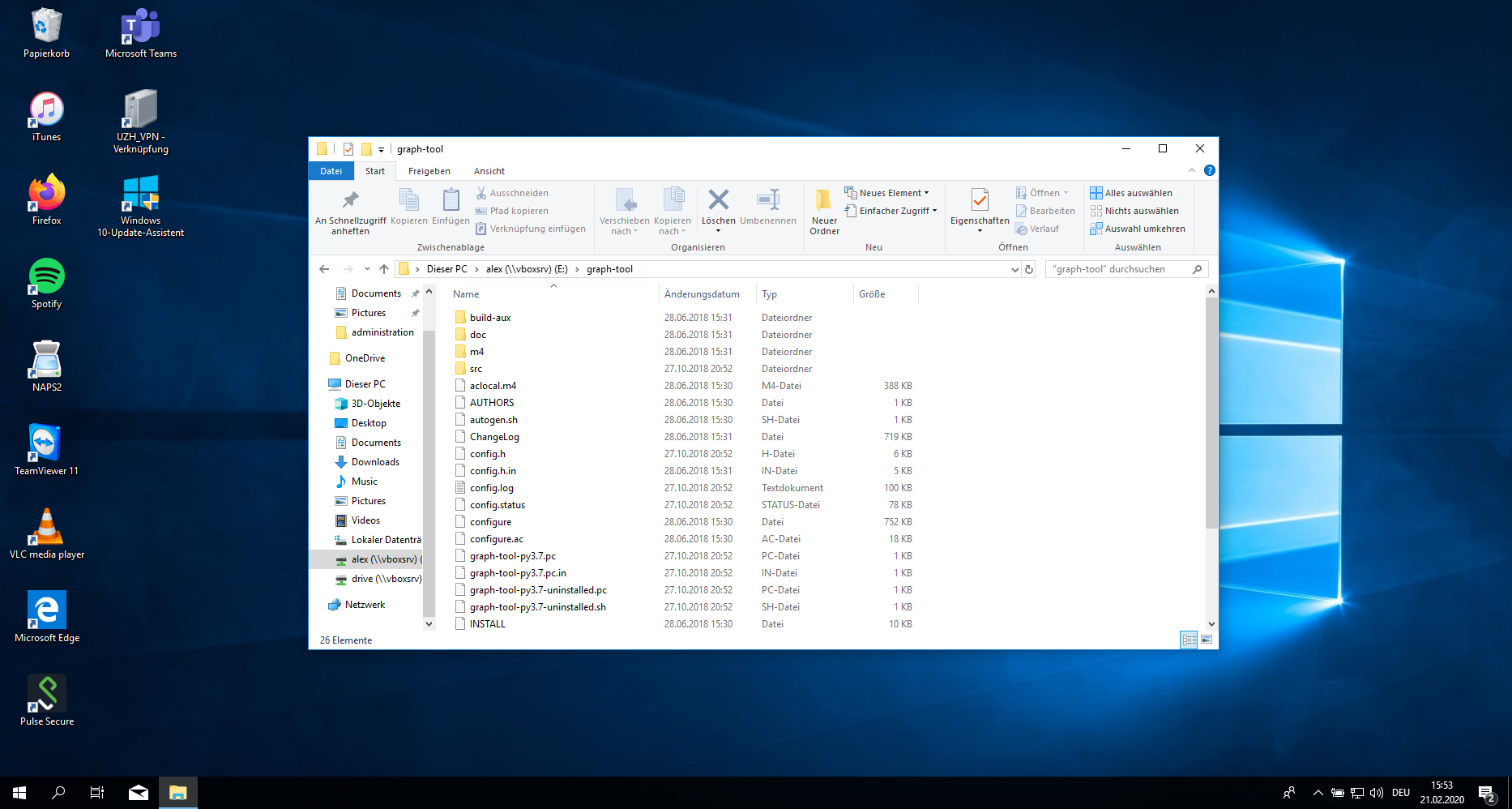The width and height of the screenshot is (1512, 809).
Task: Open the Ansicht ribbon tab
Action: [489, 171]
